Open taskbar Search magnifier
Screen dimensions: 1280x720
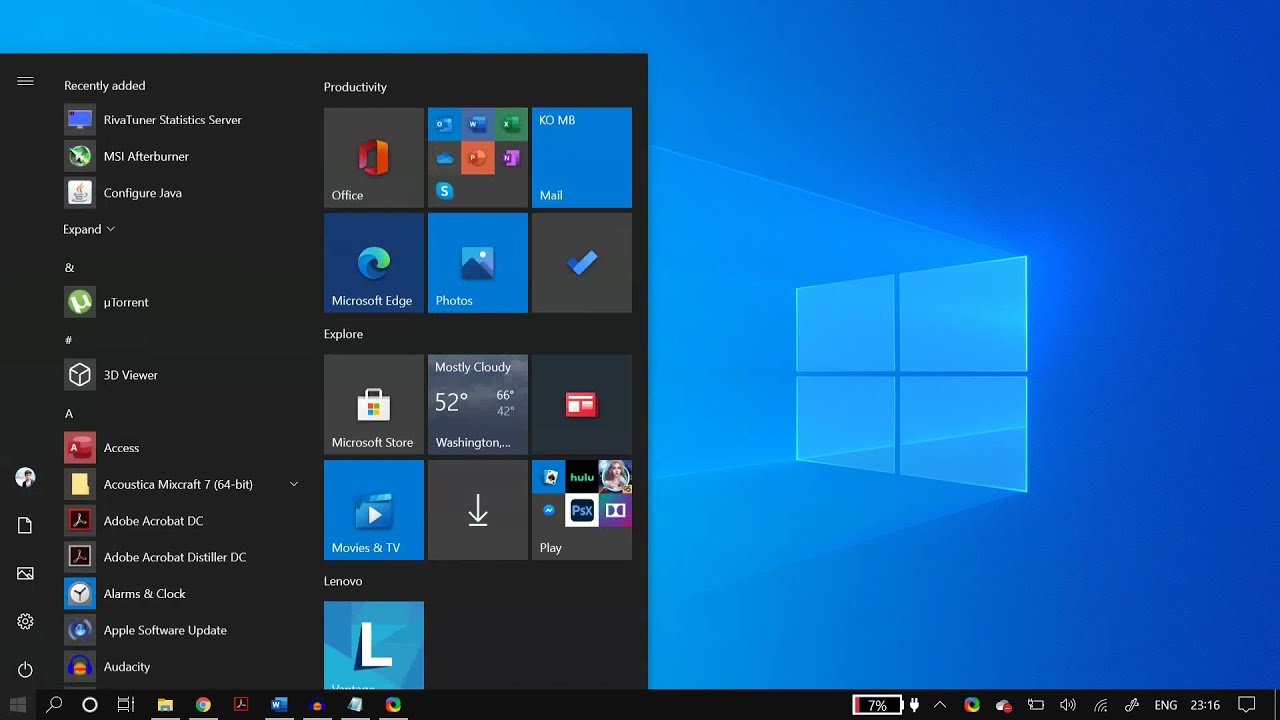pos(55,705)
